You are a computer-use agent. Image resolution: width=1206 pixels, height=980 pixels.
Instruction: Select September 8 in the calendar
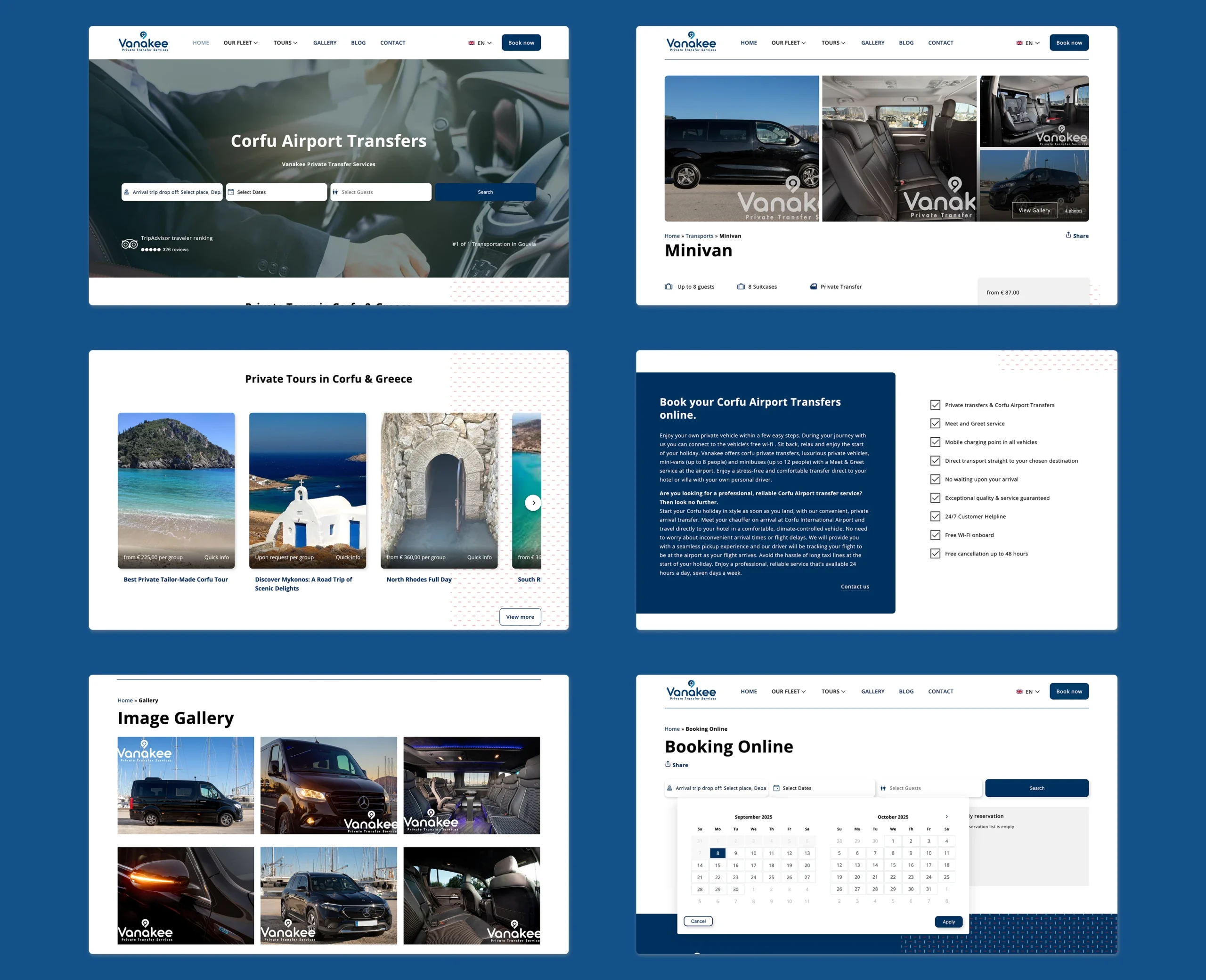[x=717, y=853]
